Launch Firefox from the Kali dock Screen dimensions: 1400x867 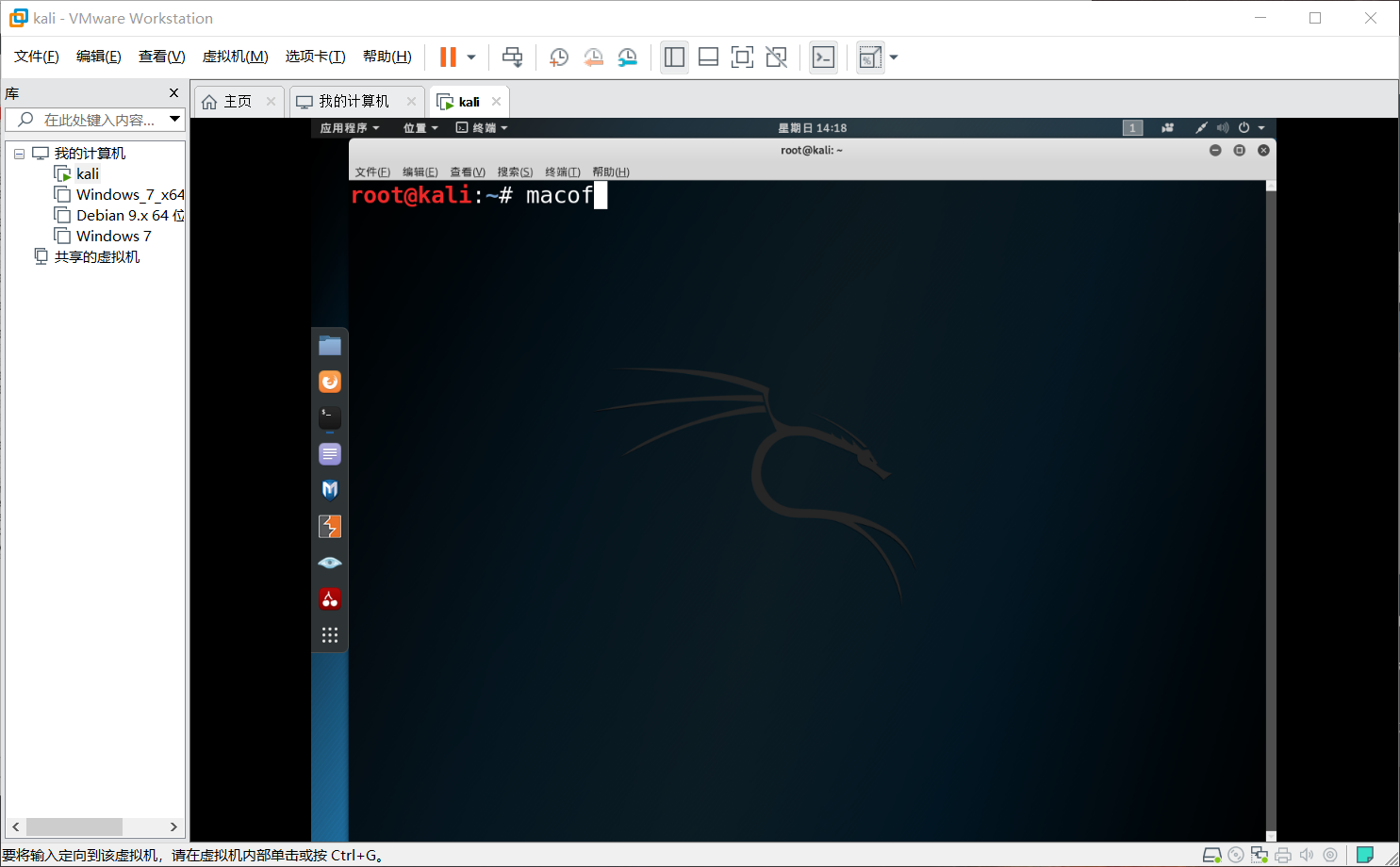pos(330,382)
